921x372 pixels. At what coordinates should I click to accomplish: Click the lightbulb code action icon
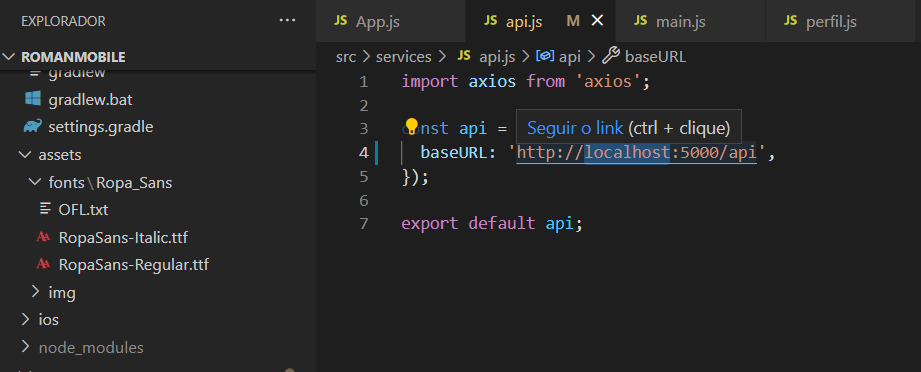pos(412,126)
